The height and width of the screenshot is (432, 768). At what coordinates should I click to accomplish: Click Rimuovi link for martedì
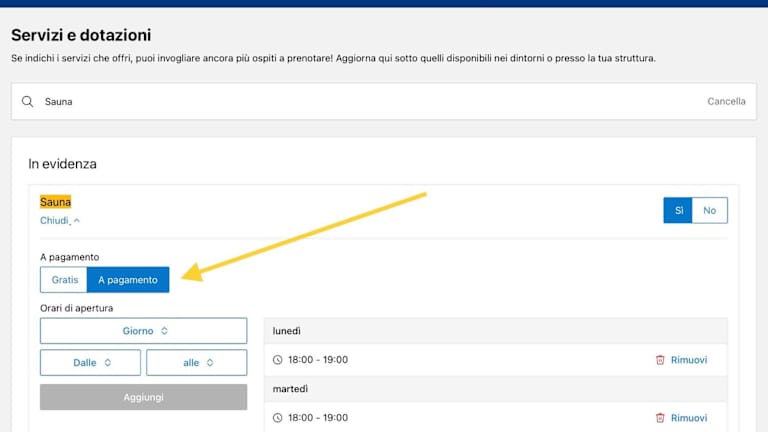(688, 418)
